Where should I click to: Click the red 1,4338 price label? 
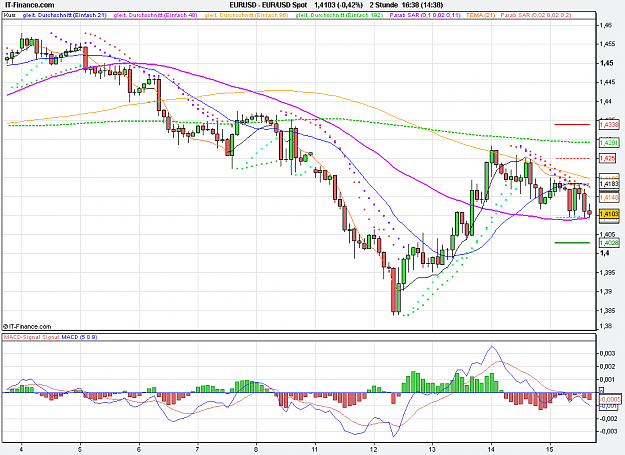click(x=609, y=125)
